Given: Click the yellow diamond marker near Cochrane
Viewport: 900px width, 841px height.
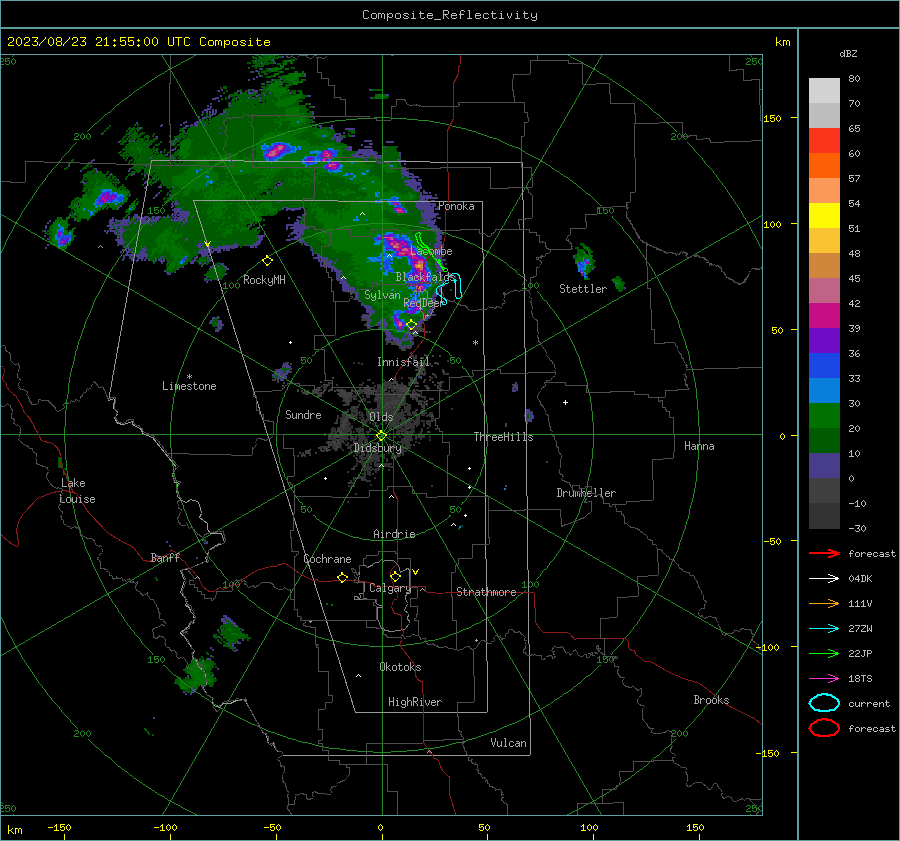Looking at the screenshot, I should click(x=342, y=577).
